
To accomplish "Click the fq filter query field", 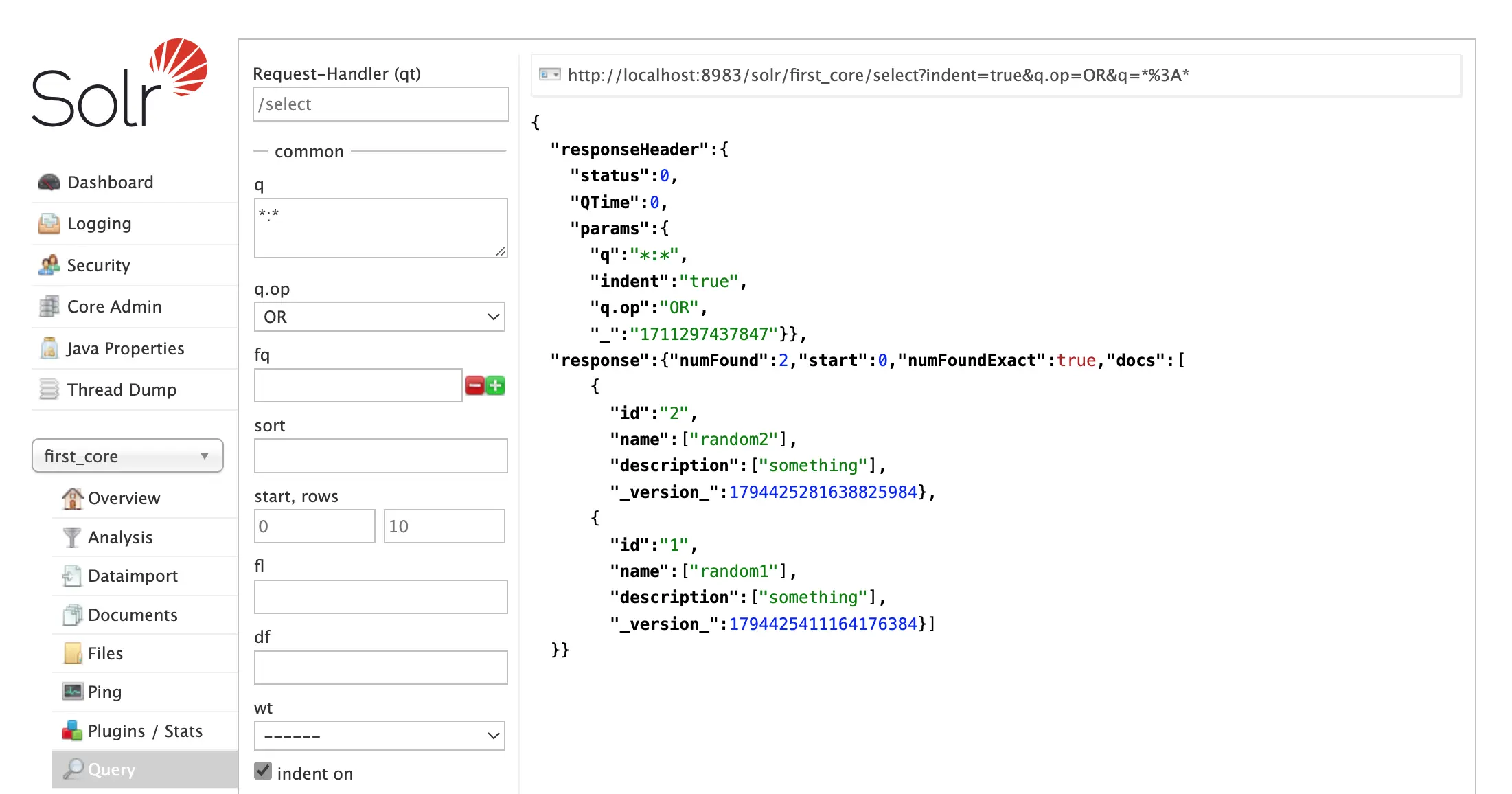I will [x=358, y=385].
